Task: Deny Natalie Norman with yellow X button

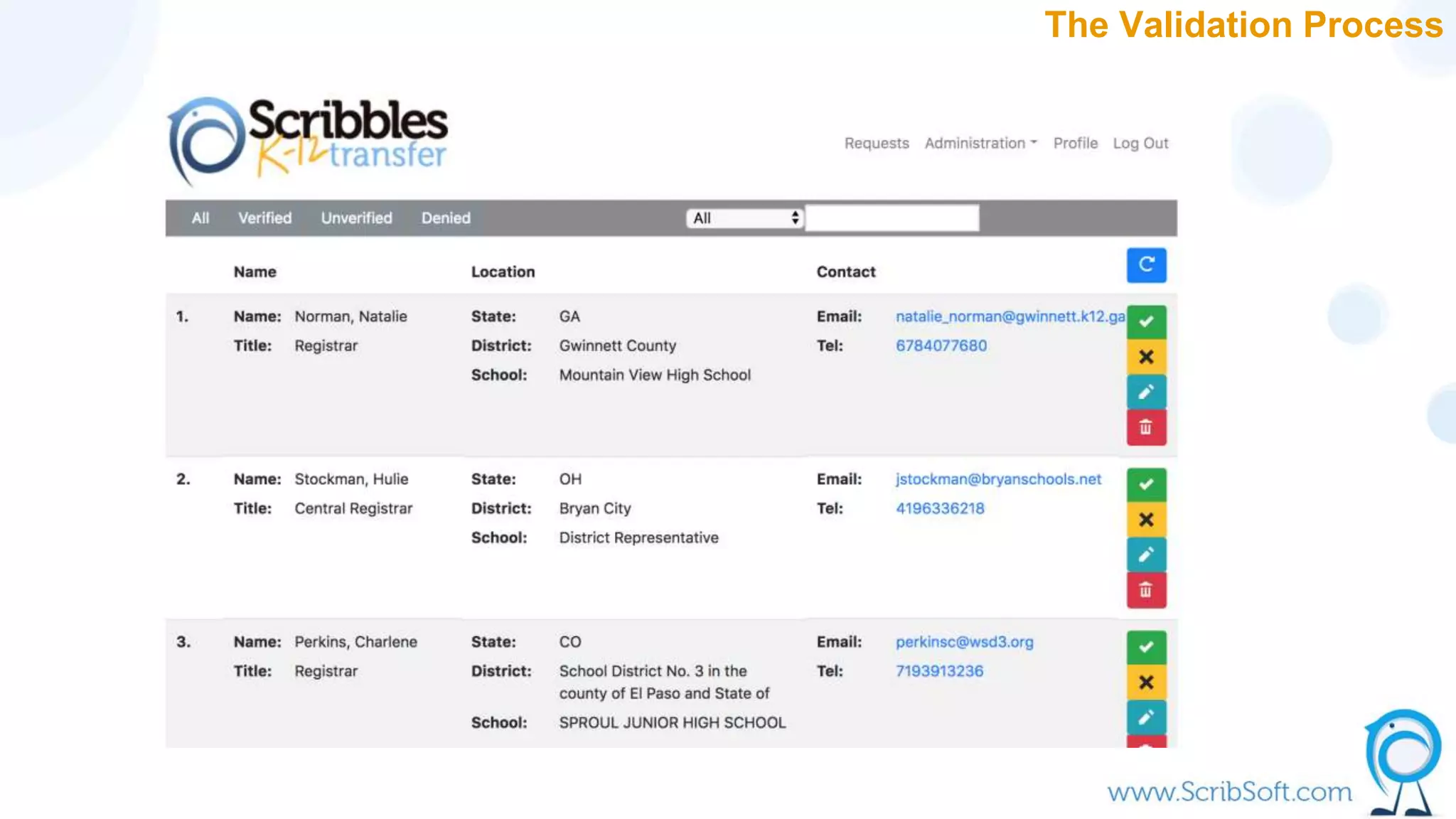Action: 1146,357
